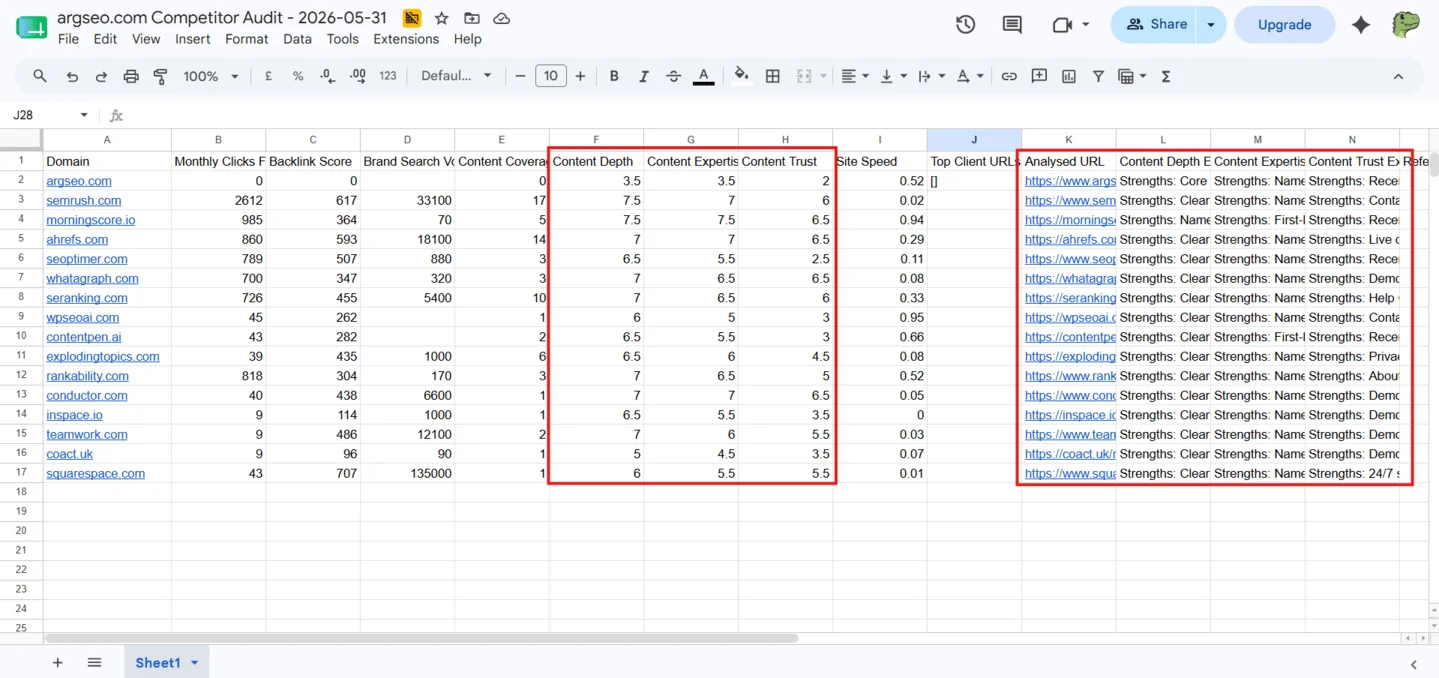Click the font size field showing 10
Viewport: 1439px width, 678px height.
551,76
